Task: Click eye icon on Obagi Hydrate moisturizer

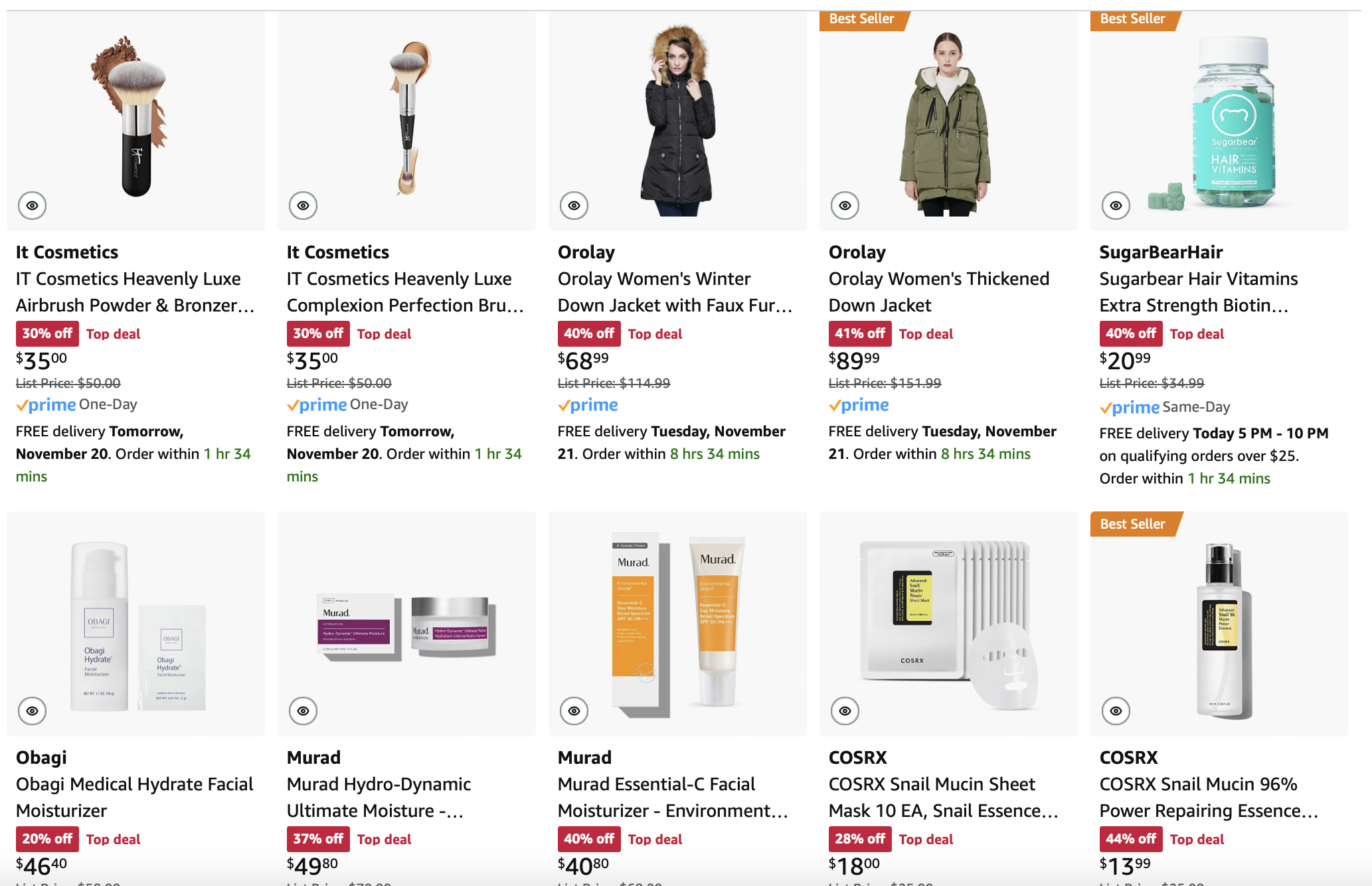Action: pyautogui.click(x=32, y=711)
